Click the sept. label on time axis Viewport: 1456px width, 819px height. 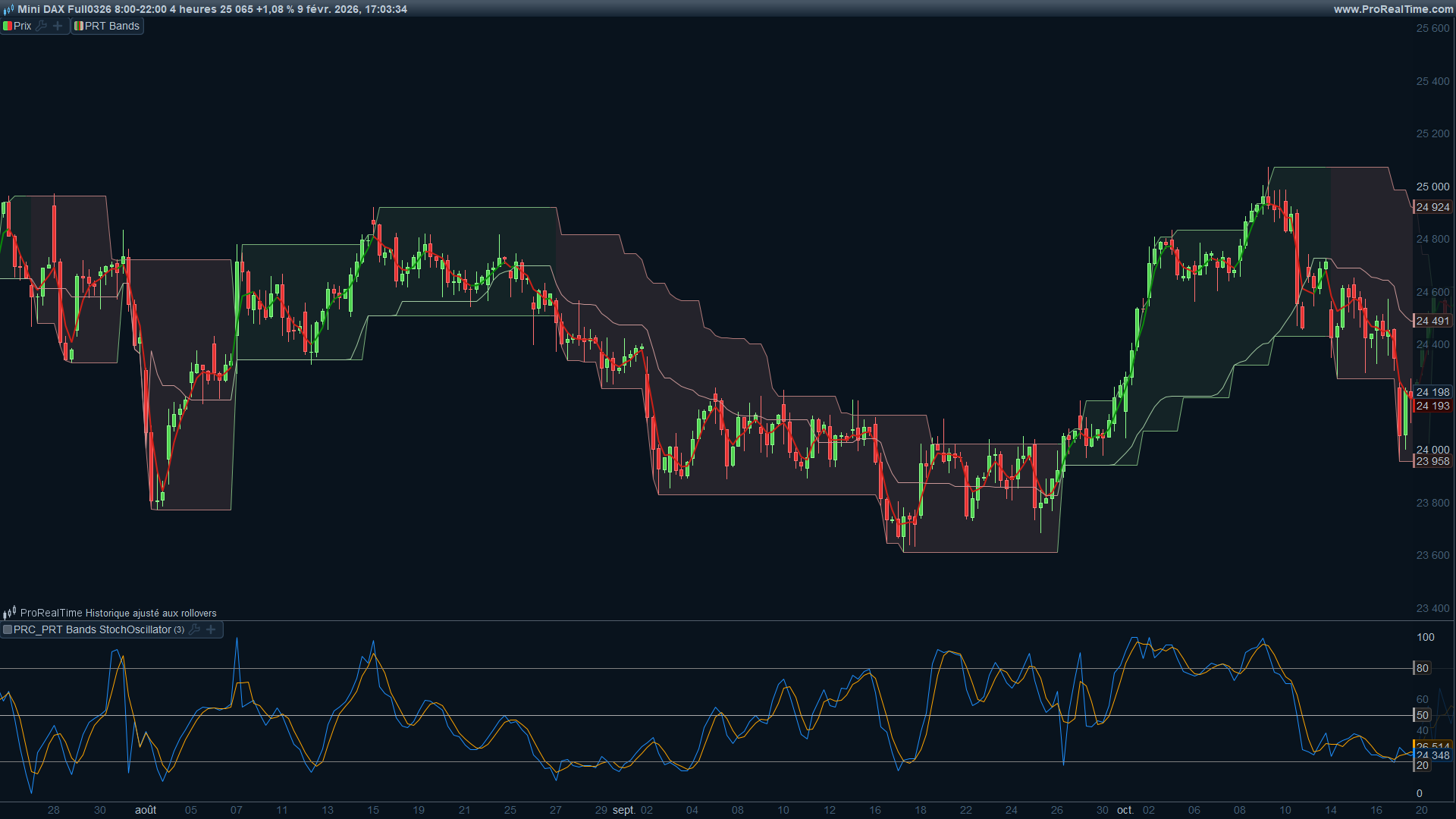pyautogui.click(x=623, y=810)
